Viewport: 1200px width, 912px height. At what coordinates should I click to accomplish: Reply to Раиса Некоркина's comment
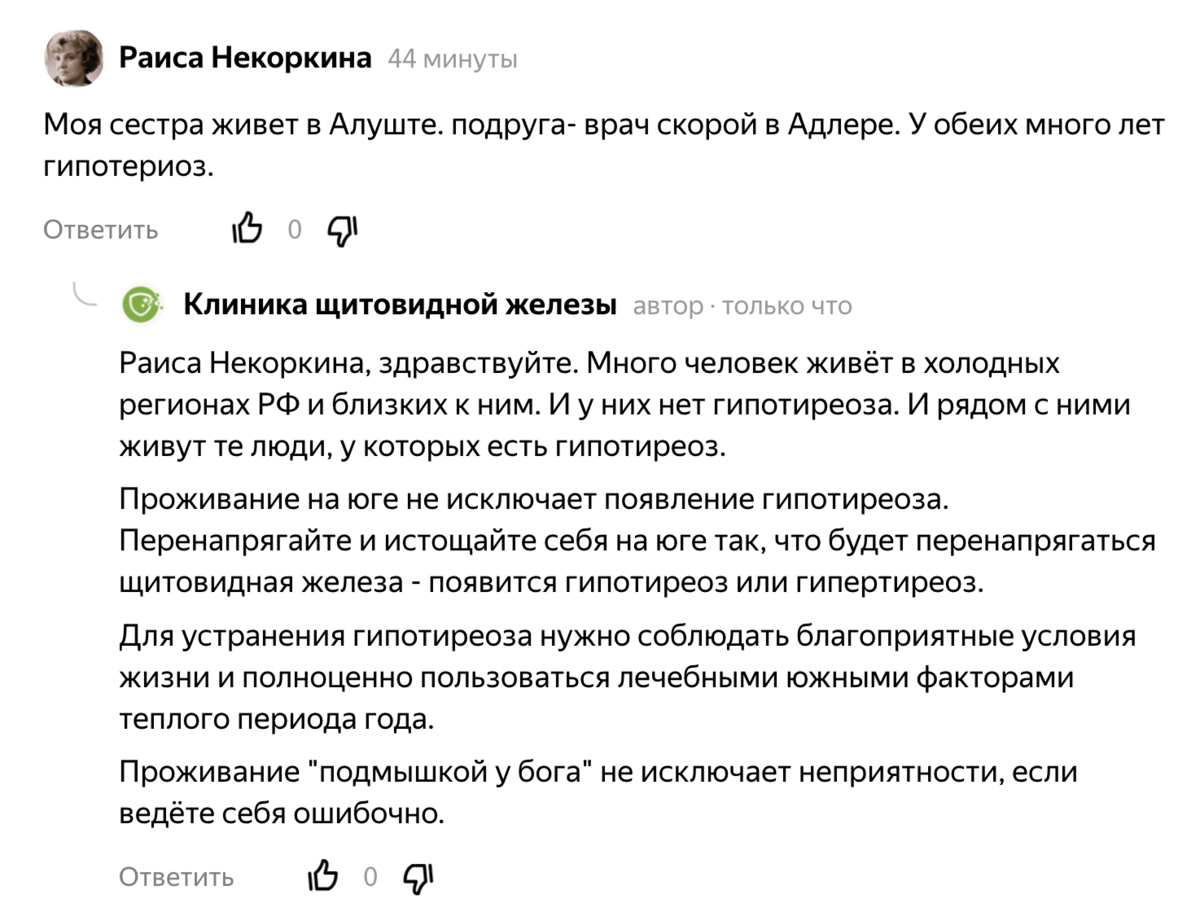pyautogui.click(x=98, y=229)
